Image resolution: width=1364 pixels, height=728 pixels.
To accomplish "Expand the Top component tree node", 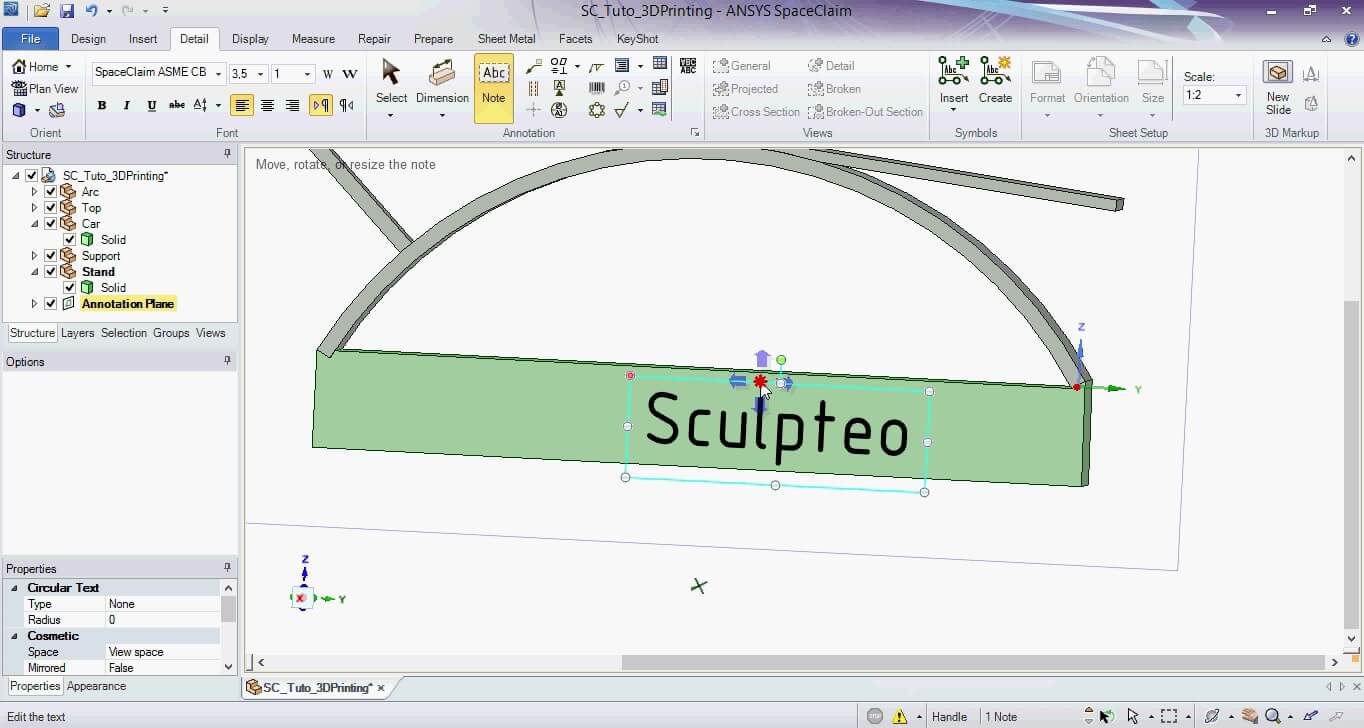I will (x=34, y=208).
